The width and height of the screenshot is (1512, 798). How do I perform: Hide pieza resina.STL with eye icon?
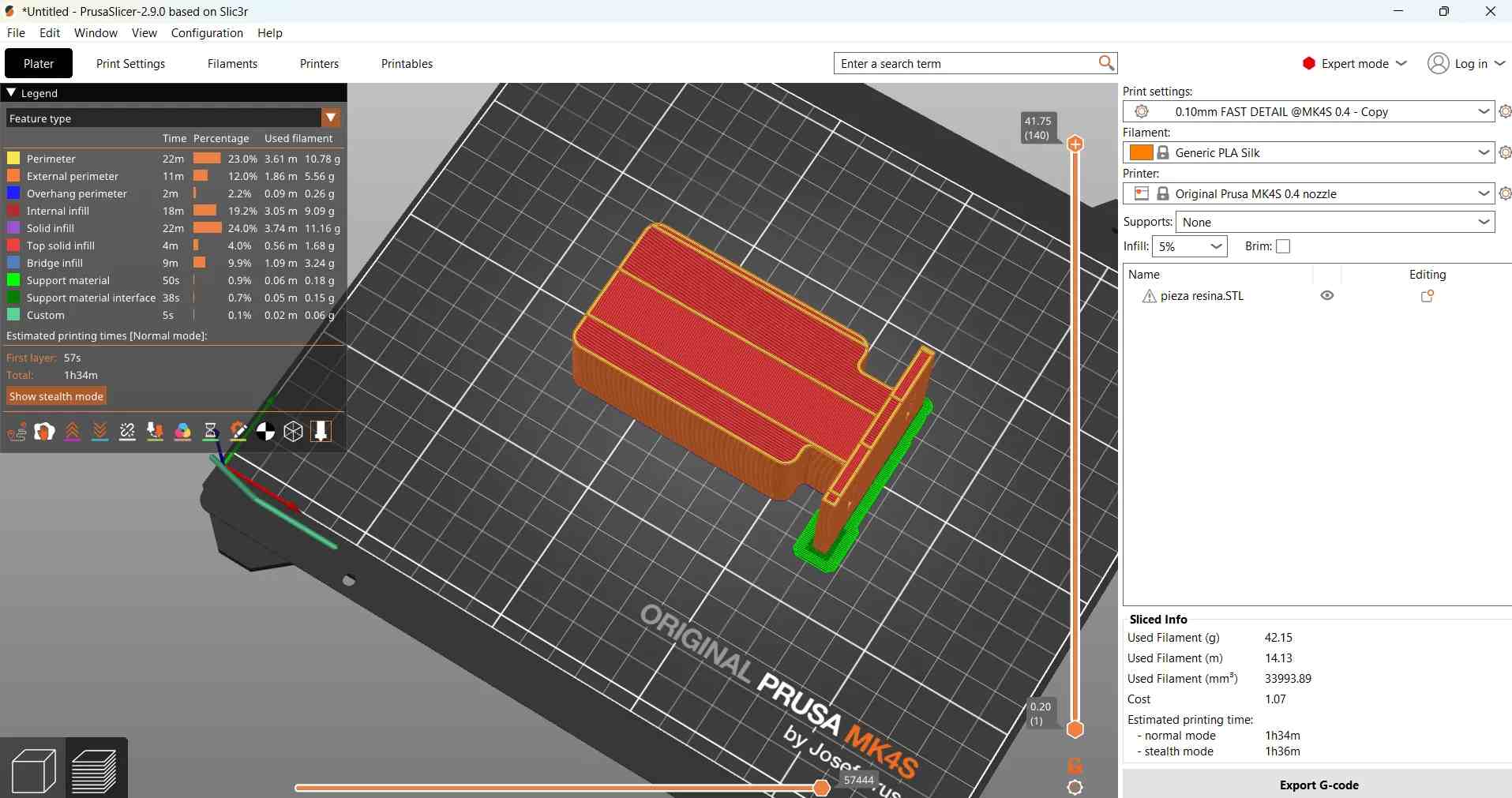point(1327,295)
